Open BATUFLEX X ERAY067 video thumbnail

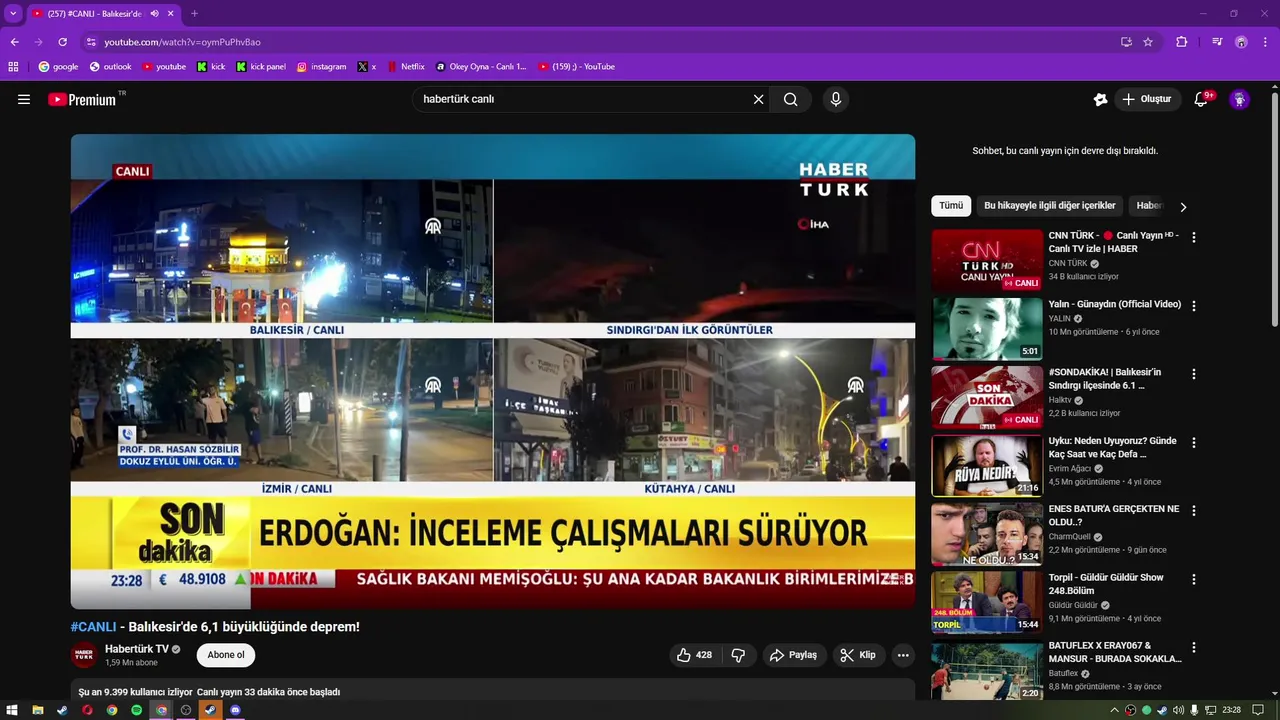987,671
